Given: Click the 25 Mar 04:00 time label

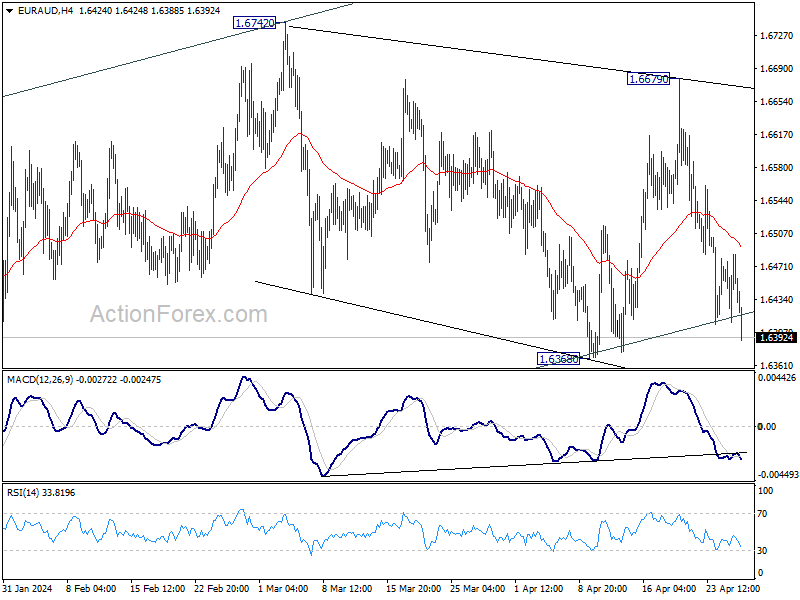Looking at the screenshot, I should click(478, 589).
